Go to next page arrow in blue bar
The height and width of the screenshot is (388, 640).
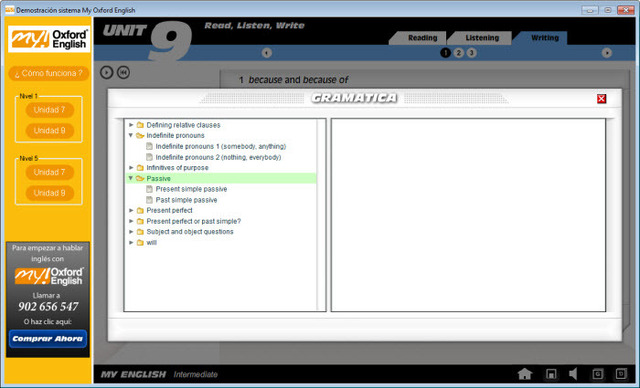click(607, 53)
